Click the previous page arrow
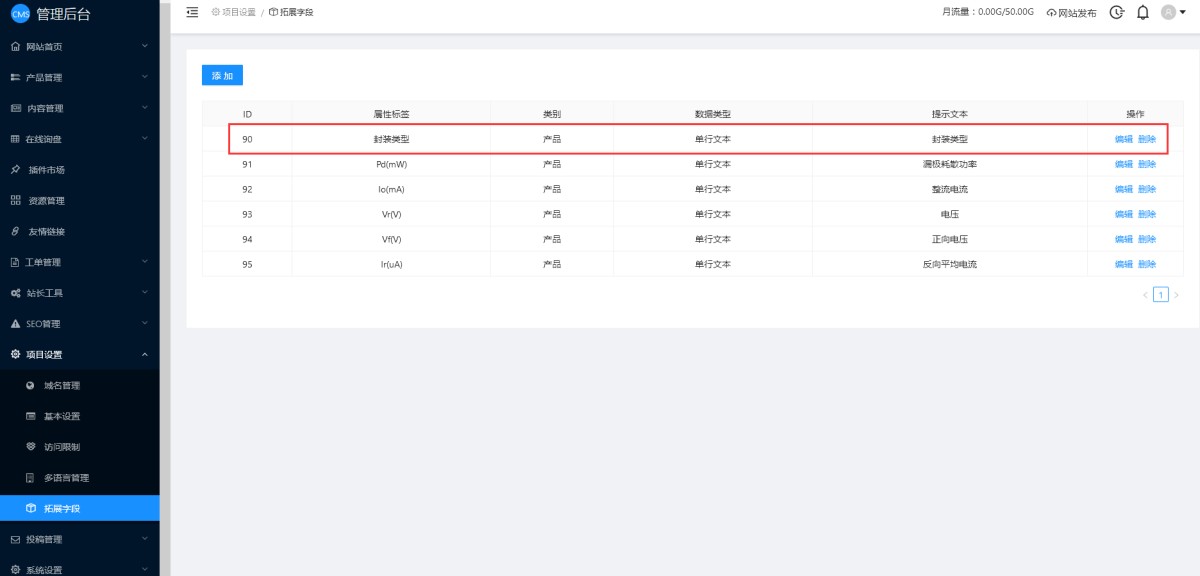This screenshot has height=576, width=1200. click(1145, 295)
